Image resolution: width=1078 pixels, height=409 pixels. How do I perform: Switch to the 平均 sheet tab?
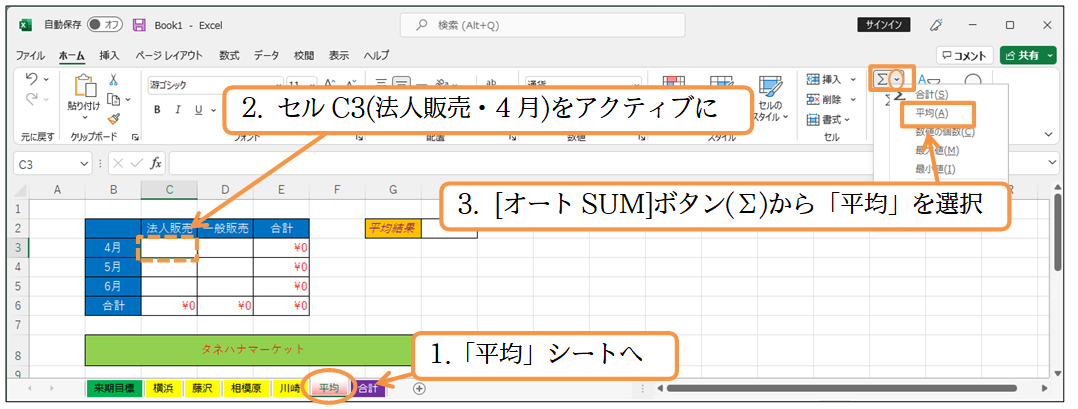pos(330,388)
